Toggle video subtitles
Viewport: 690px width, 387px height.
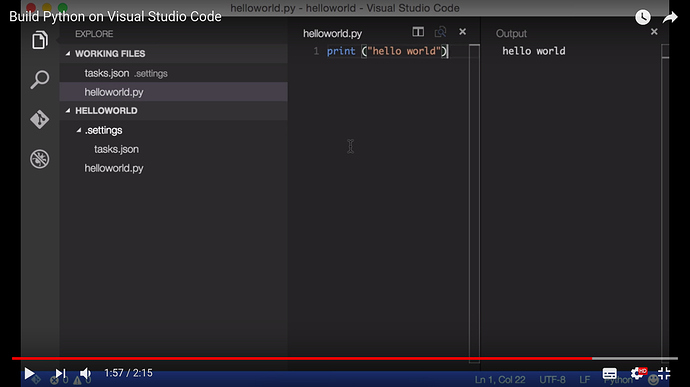609,373
